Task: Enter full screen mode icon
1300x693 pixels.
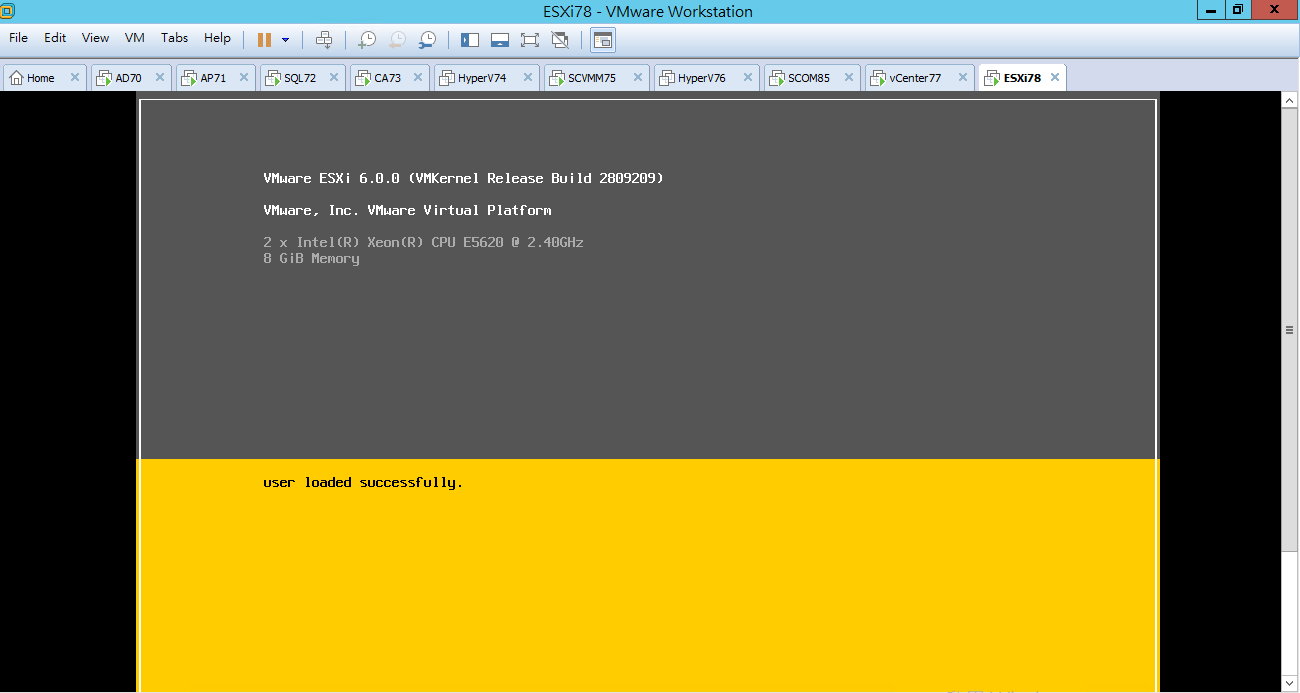Action: 530,40
